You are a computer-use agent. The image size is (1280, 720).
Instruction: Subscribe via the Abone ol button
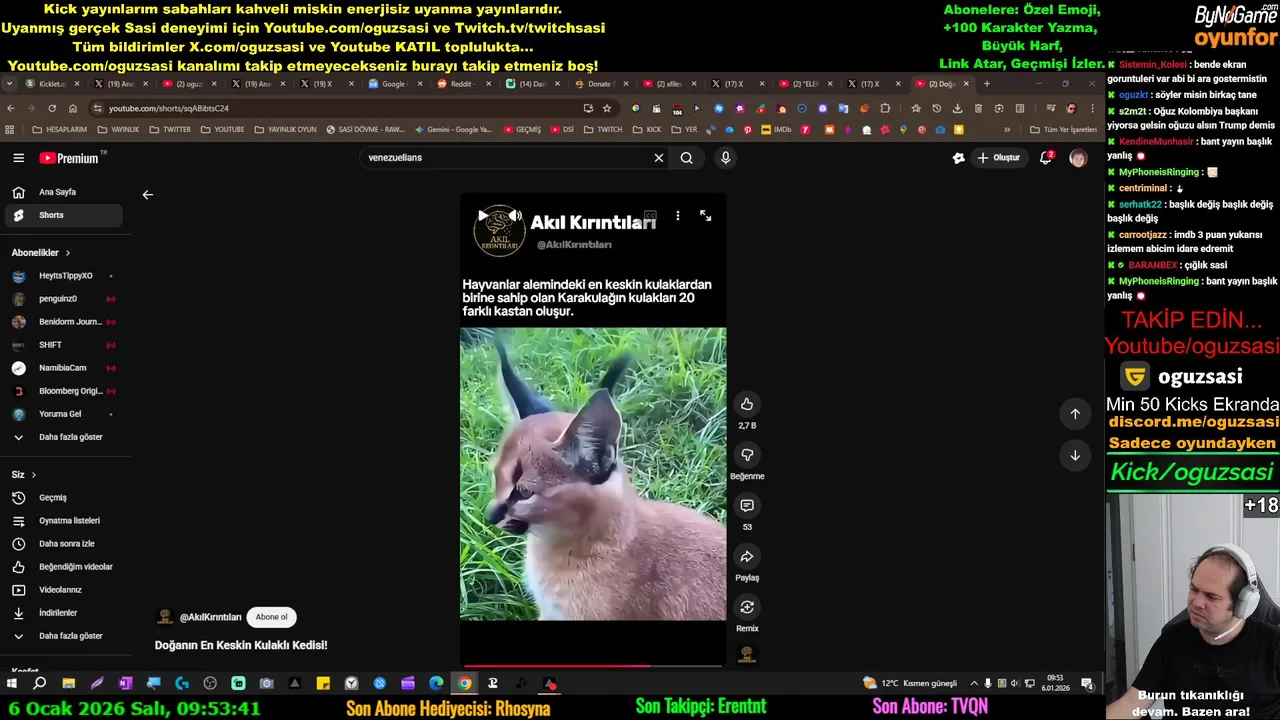(x=271, y=617)
